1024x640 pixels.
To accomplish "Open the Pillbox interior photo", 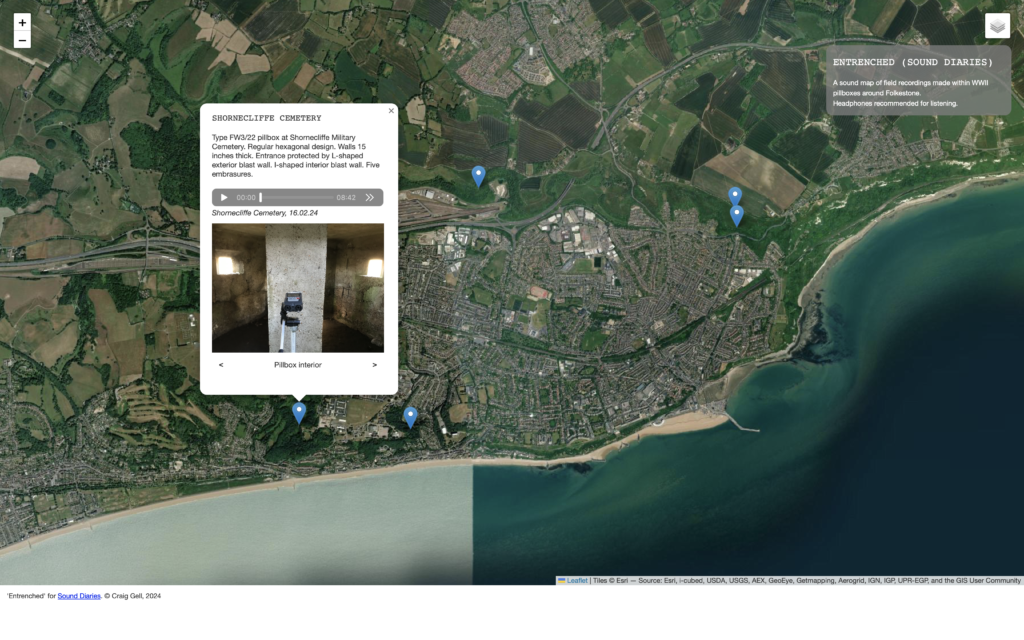I will click(x=298, y=288).
